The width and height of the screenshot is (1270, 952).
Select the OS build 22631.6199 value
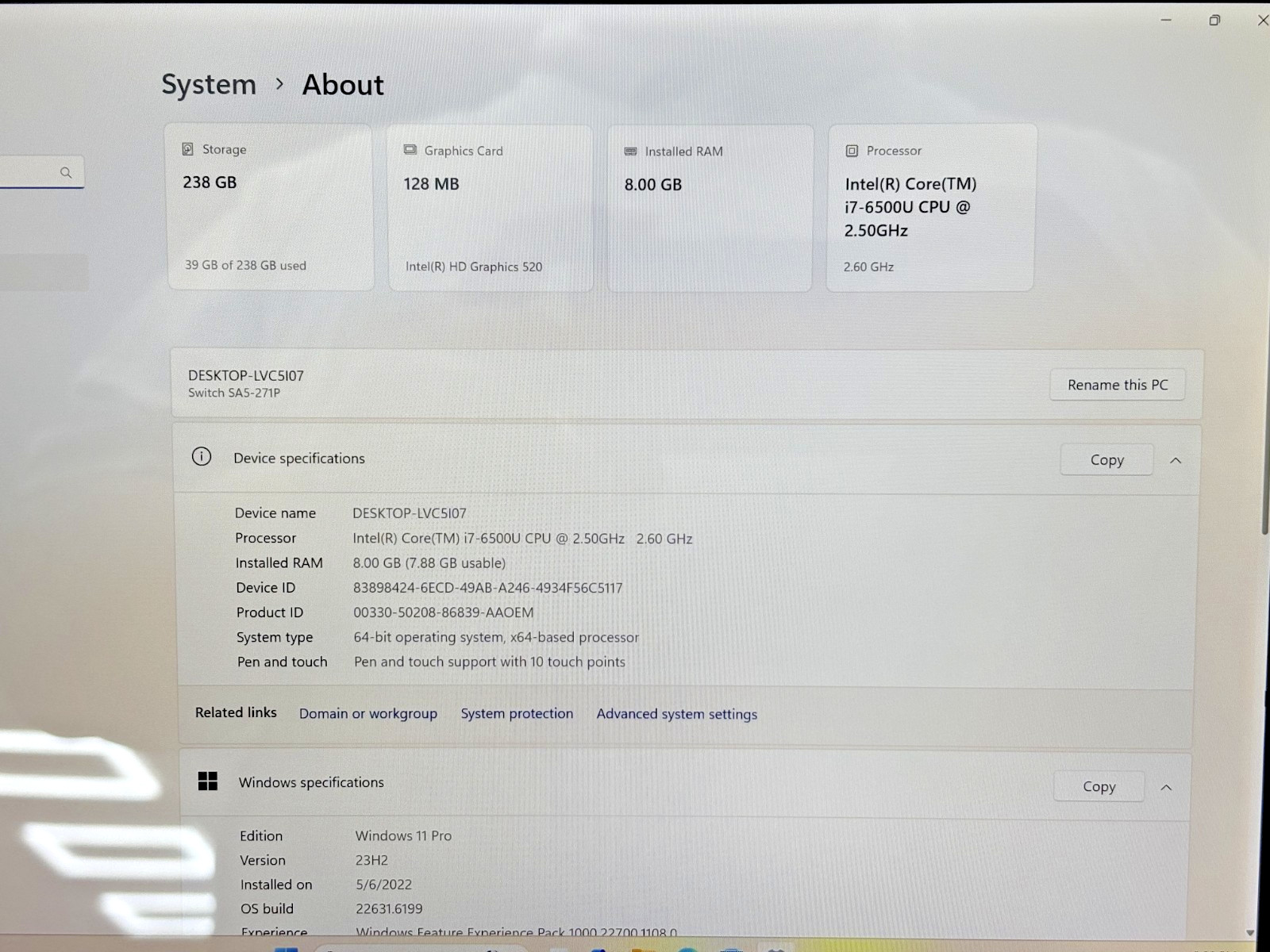(x=389, y=908)
